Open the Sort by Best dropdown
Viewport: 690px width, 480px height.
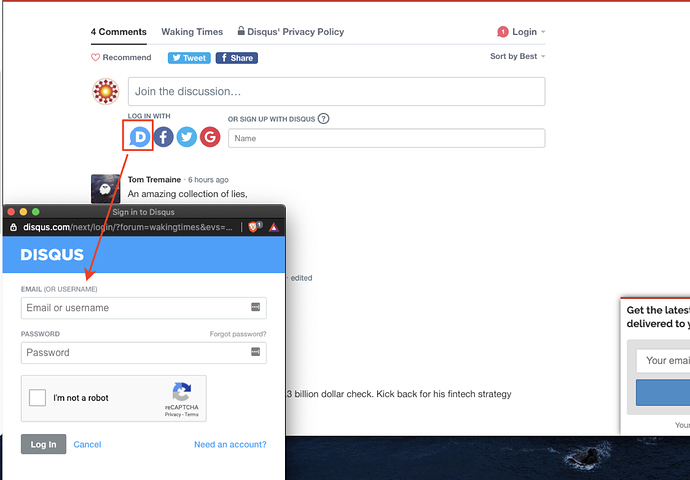tap(518, 56)
